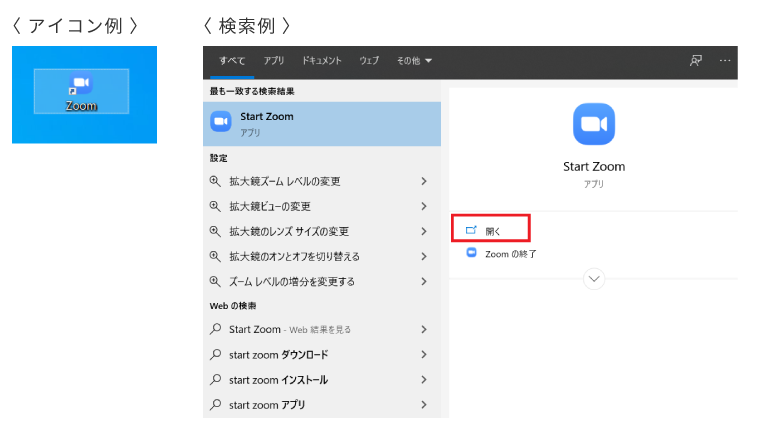Expand arrow for start zoom インストール
This screenshot has width=766, height=442.
click(424, 379)
